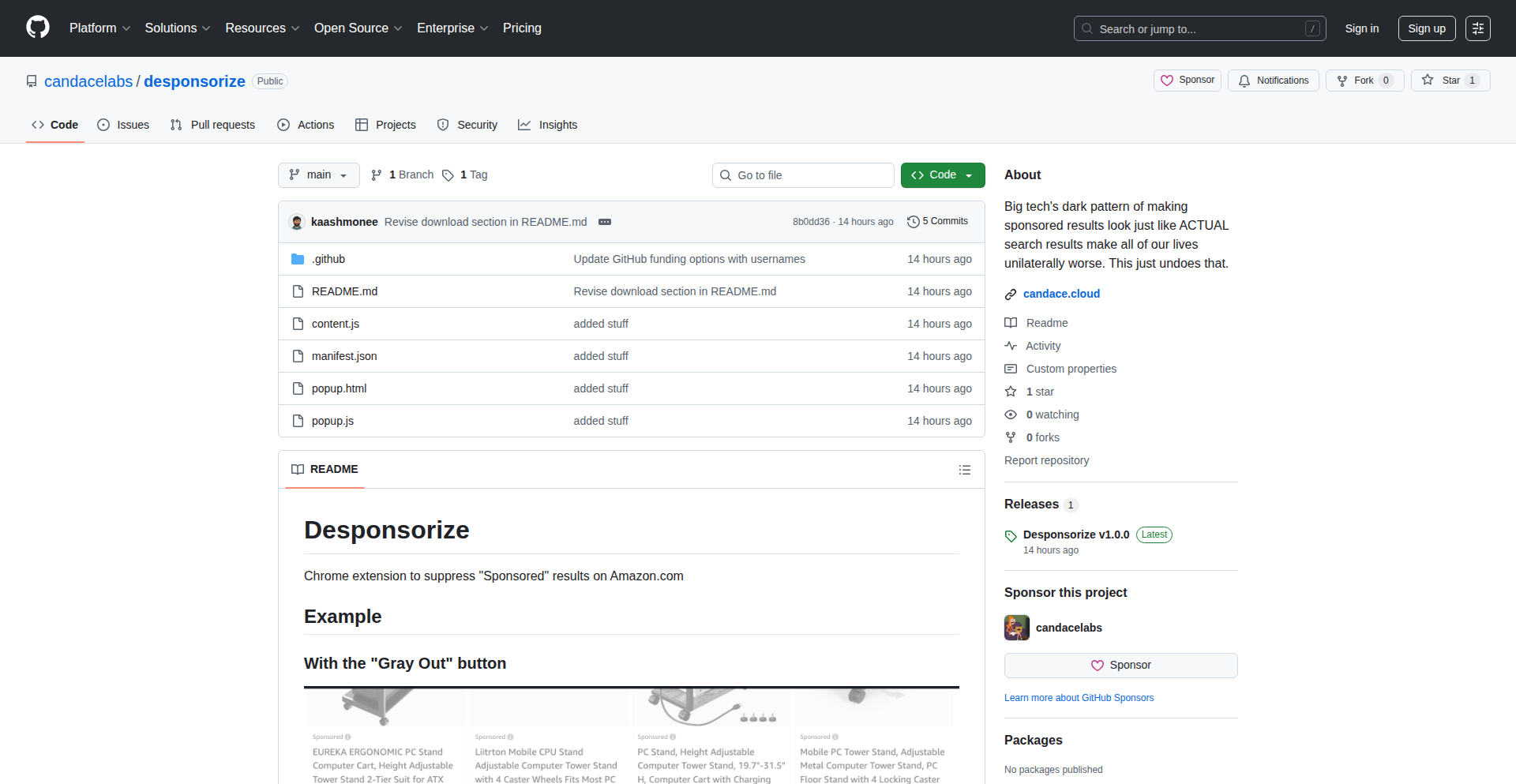Open the GitHub funding options commit message
This screenshot has height=784, width=1516.
click(689, 259)
